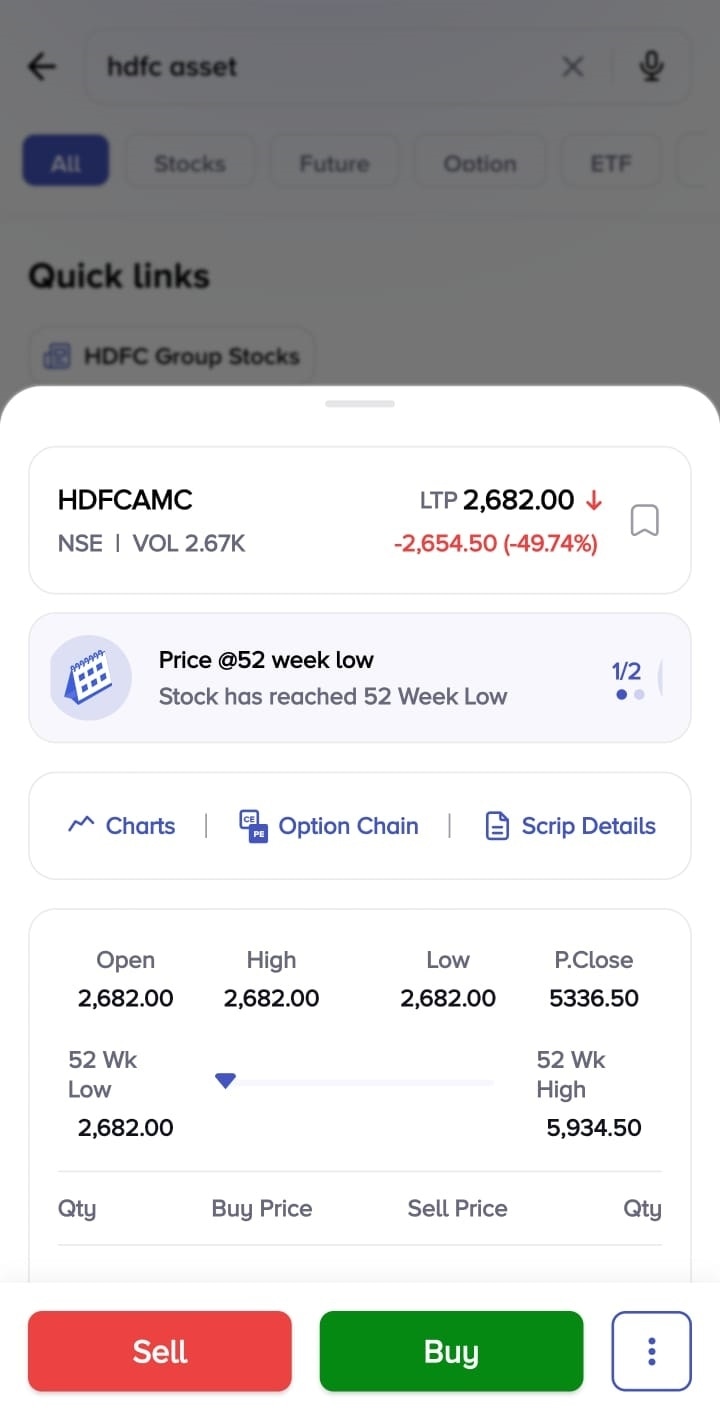This screenshot has height=1420, width=720.
Task: Switch to the Future filter tab
Action: coord(334,163)
